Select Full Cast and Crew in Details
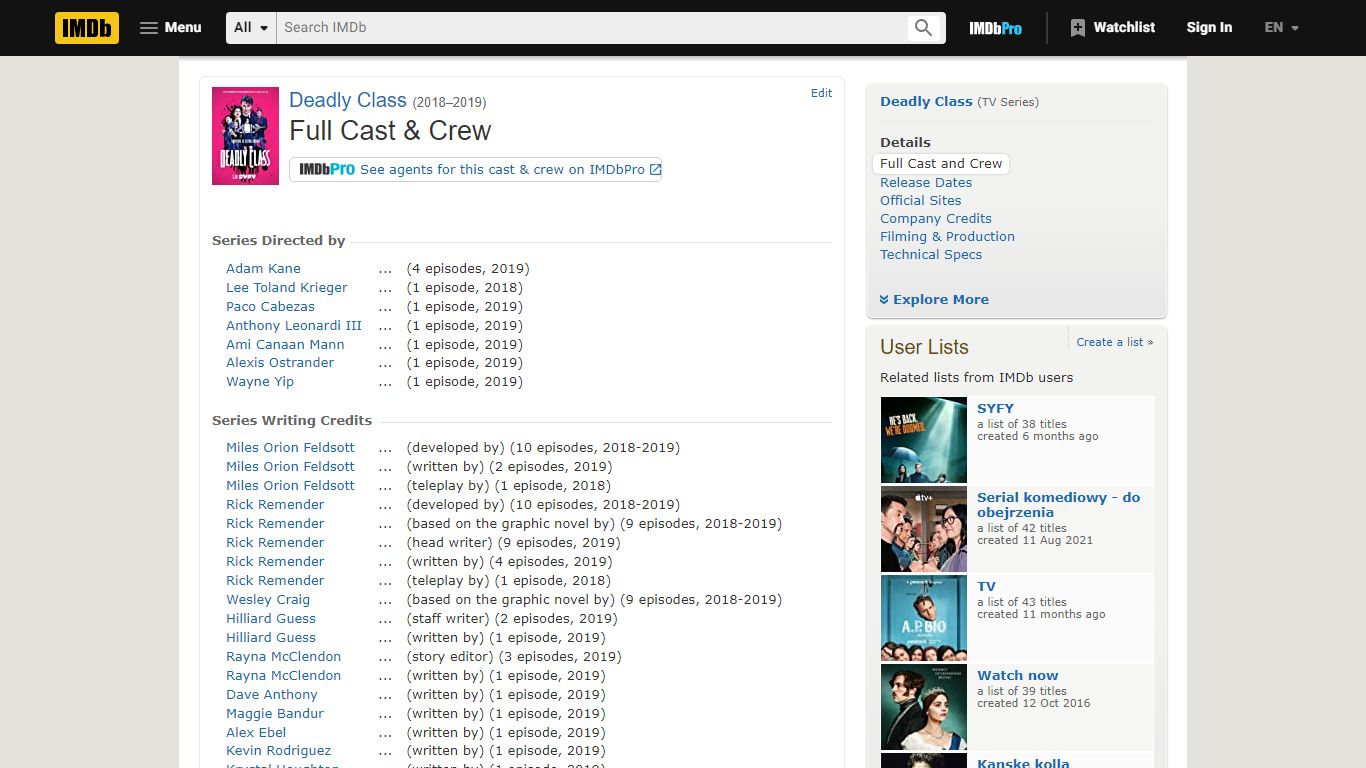 tap(941, 164)
